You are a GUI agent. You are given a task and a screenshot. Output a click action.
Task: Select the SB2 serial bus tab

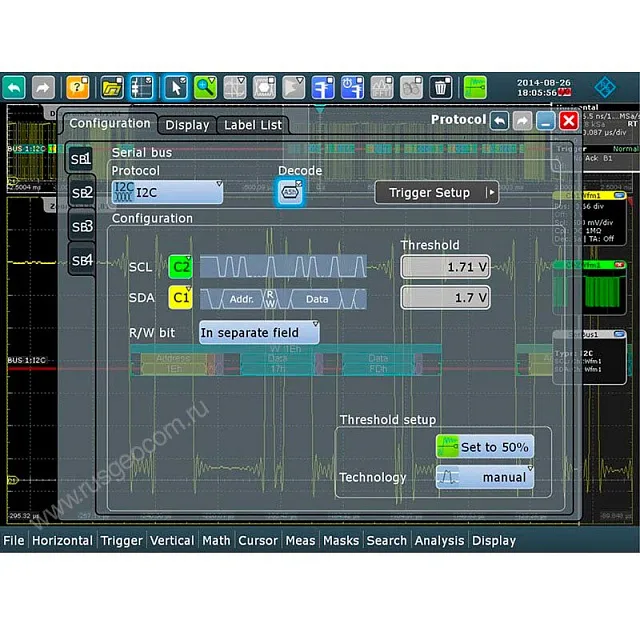81,192
